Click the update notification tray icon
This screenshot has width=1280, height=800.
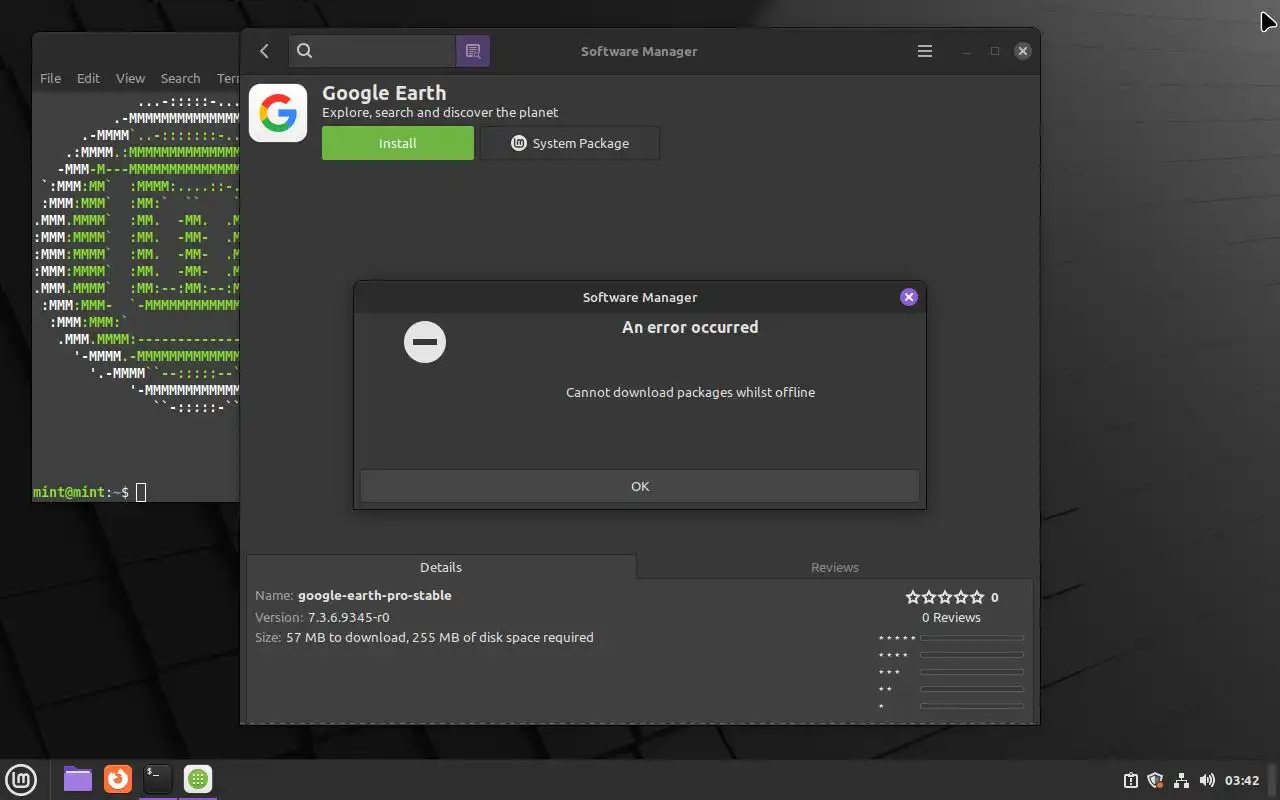coord(1131,780)
